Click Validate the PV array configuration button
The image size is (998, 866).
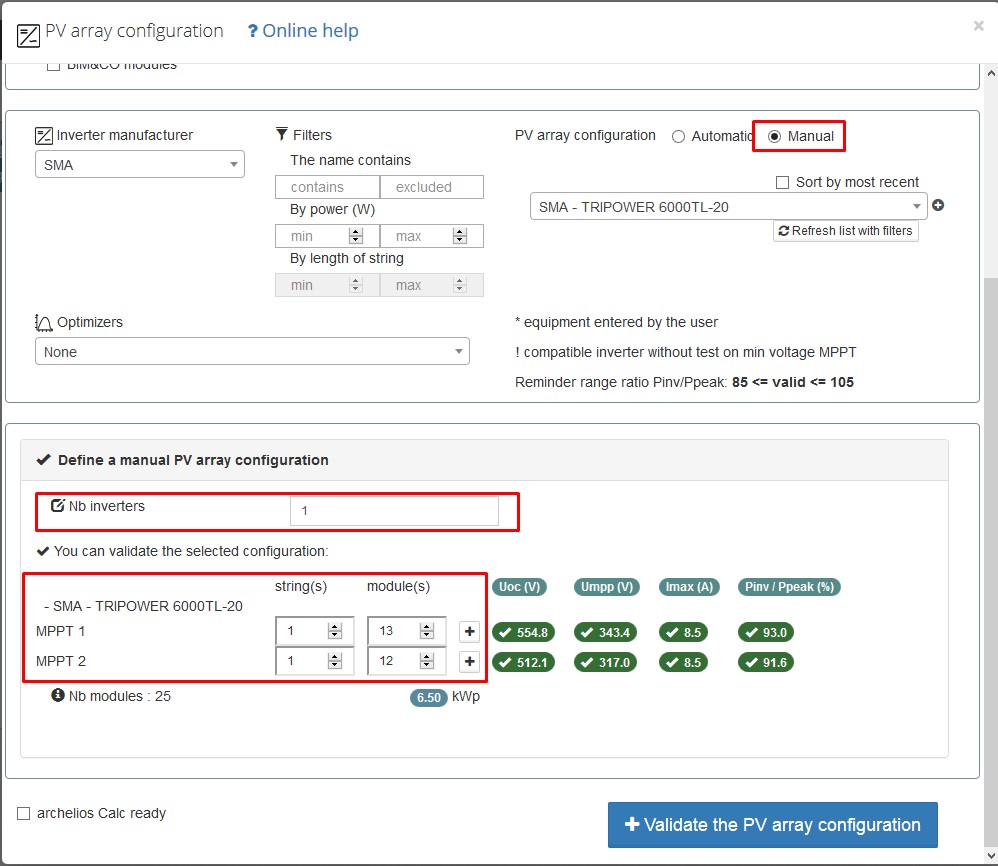click(x=773, y=825)
